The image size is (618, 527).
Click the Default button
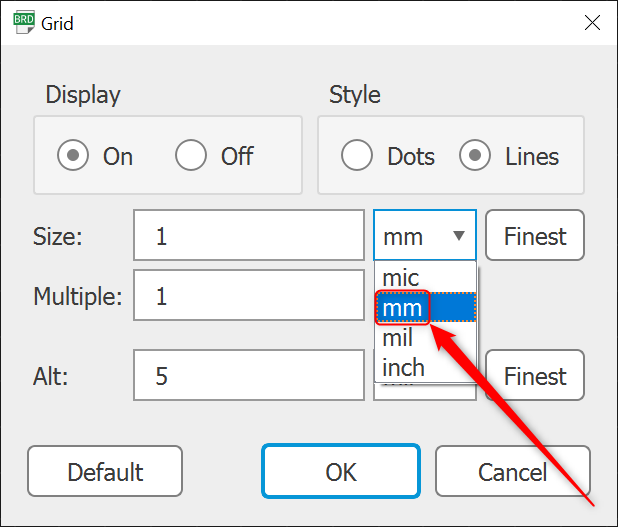point(105,472)
